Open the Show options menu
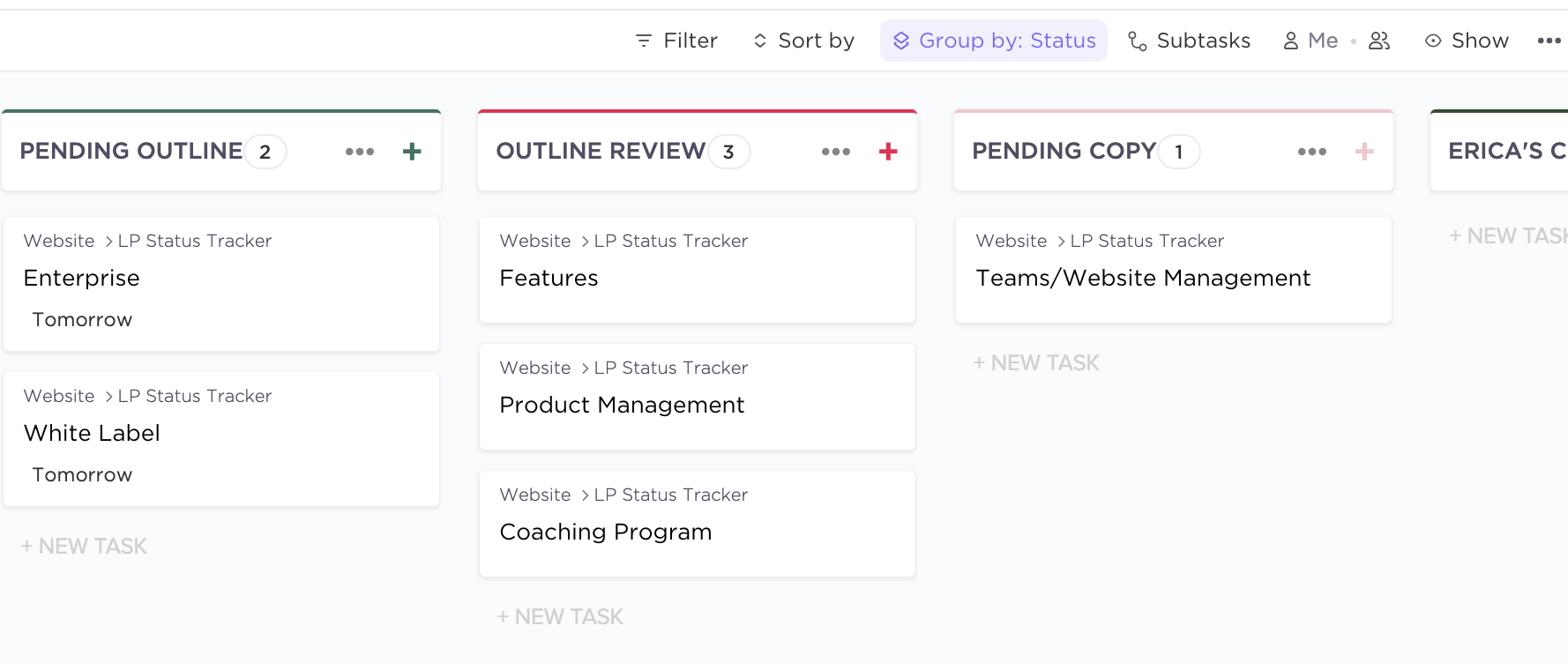The height and width of the screenshot is (663, 1568). tap(1467, 41)
